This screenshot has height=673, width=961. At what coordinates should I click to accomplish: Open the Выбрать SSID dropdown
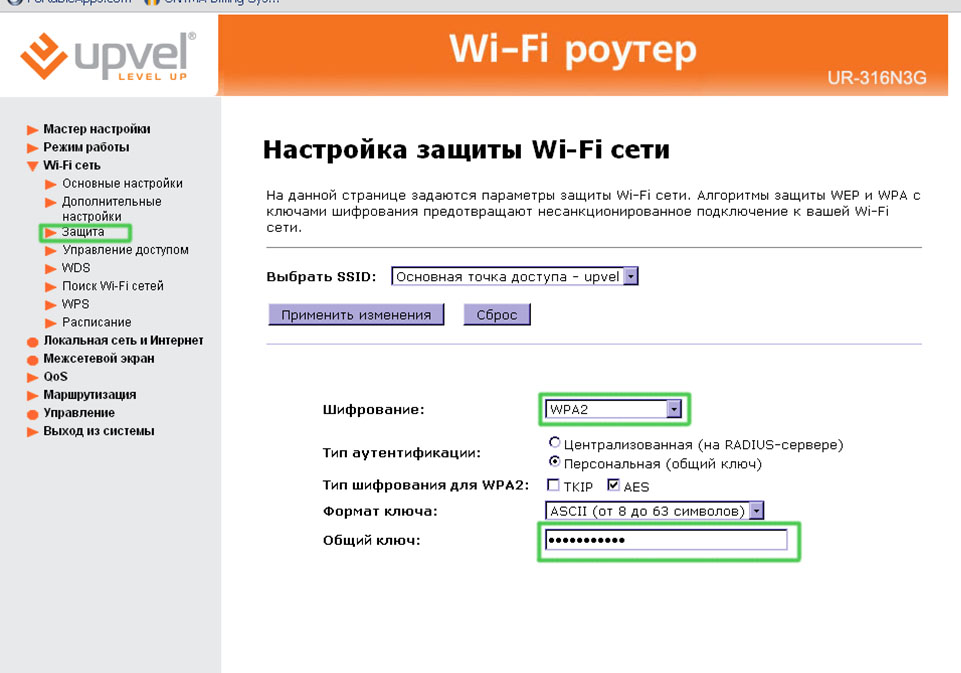click(x=630, y=277)
